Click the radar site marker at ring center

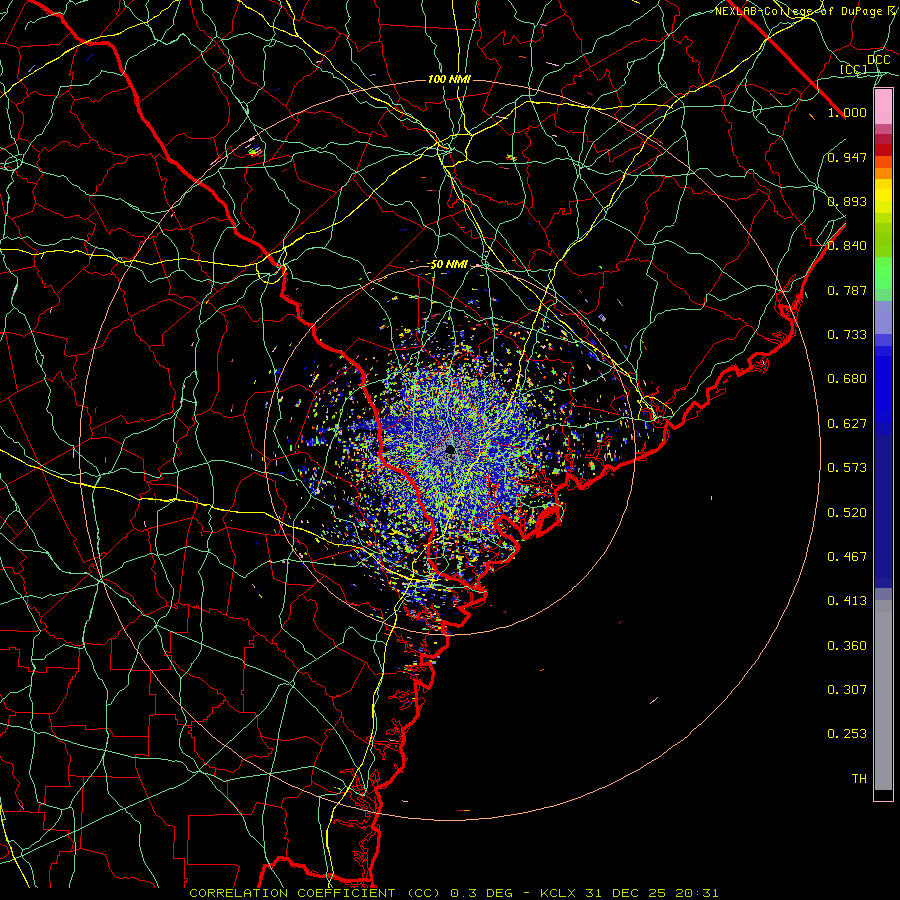(x=451, y=449)
